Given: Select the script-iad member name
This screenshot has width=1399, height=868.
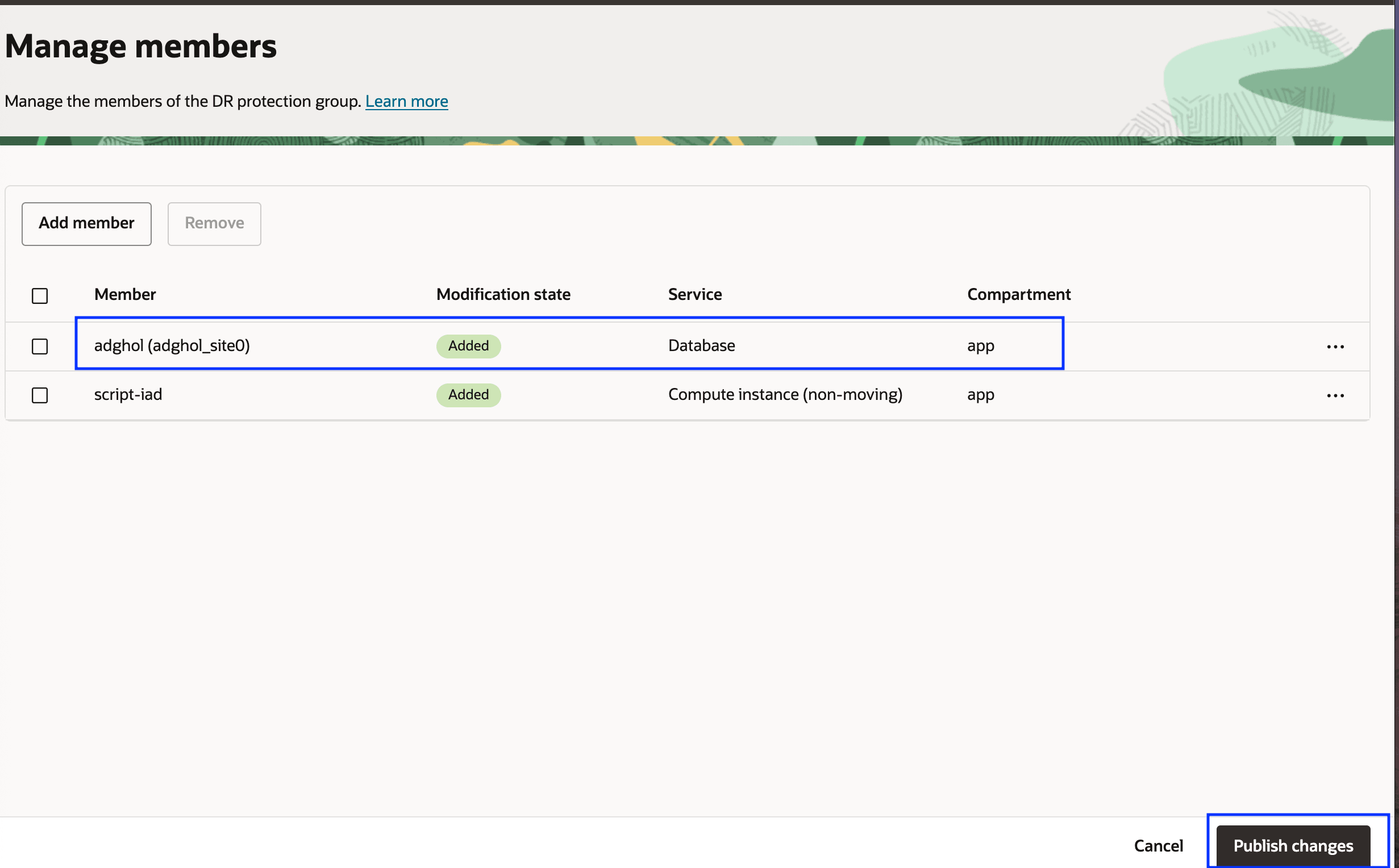Looking at the screenshot, I should [128, 394].
